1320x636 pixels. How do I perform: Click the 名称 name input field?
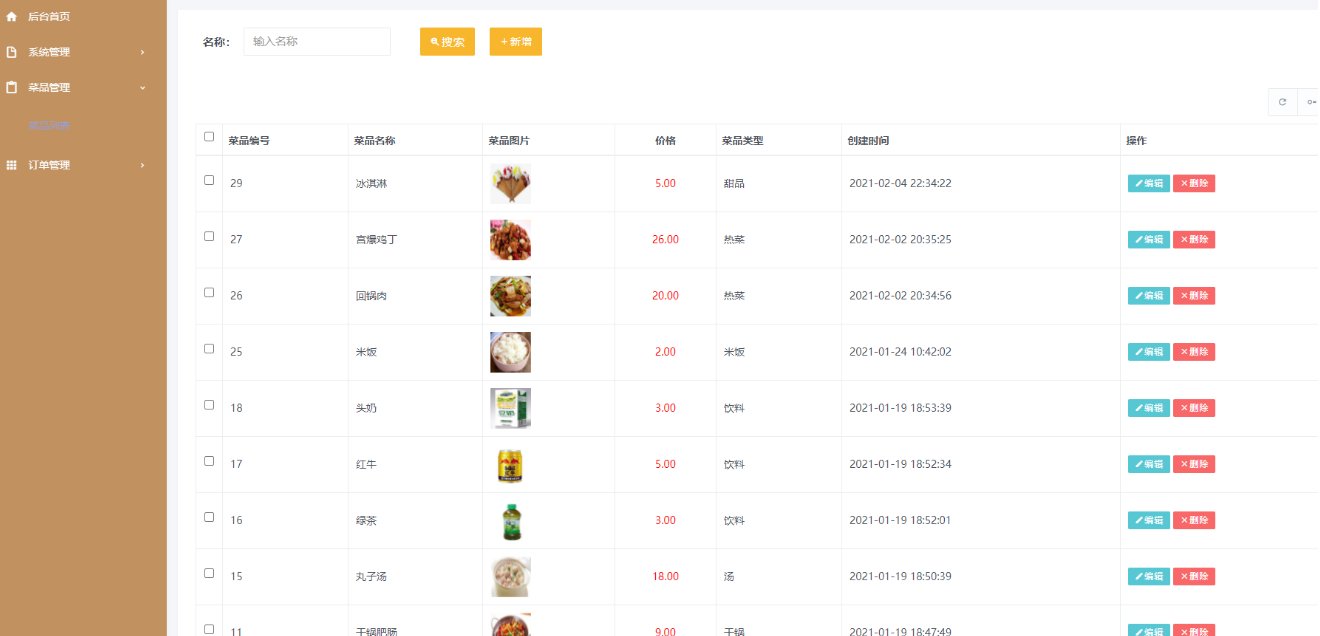[317, 42]
